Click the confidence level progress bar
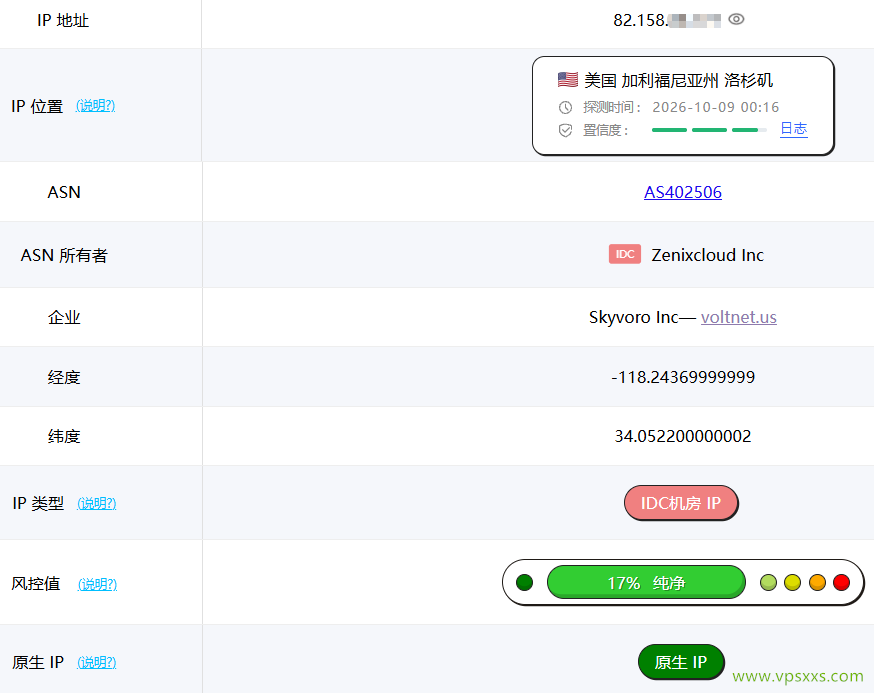This screenshot has height=693, width=874. coord(709,130)
